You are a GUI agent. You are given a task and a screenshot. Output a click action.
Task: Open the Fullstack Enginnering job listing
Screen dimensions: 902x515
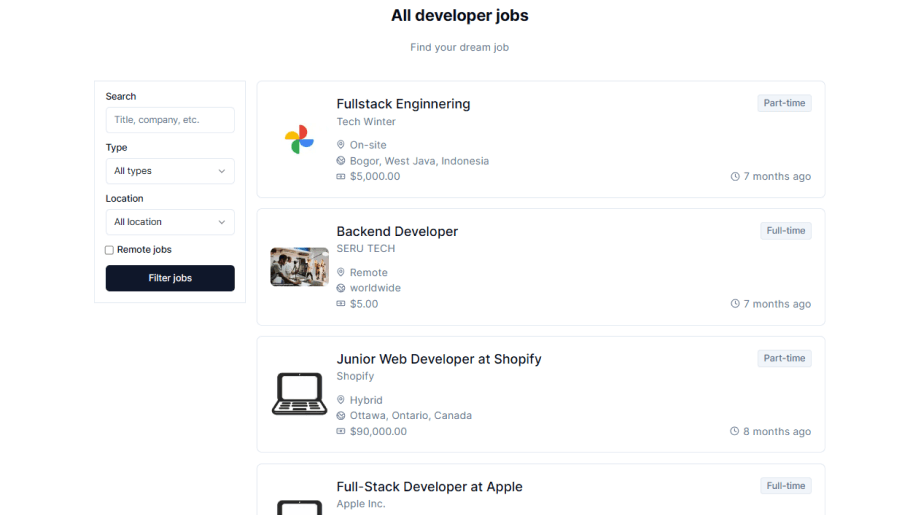403,104
